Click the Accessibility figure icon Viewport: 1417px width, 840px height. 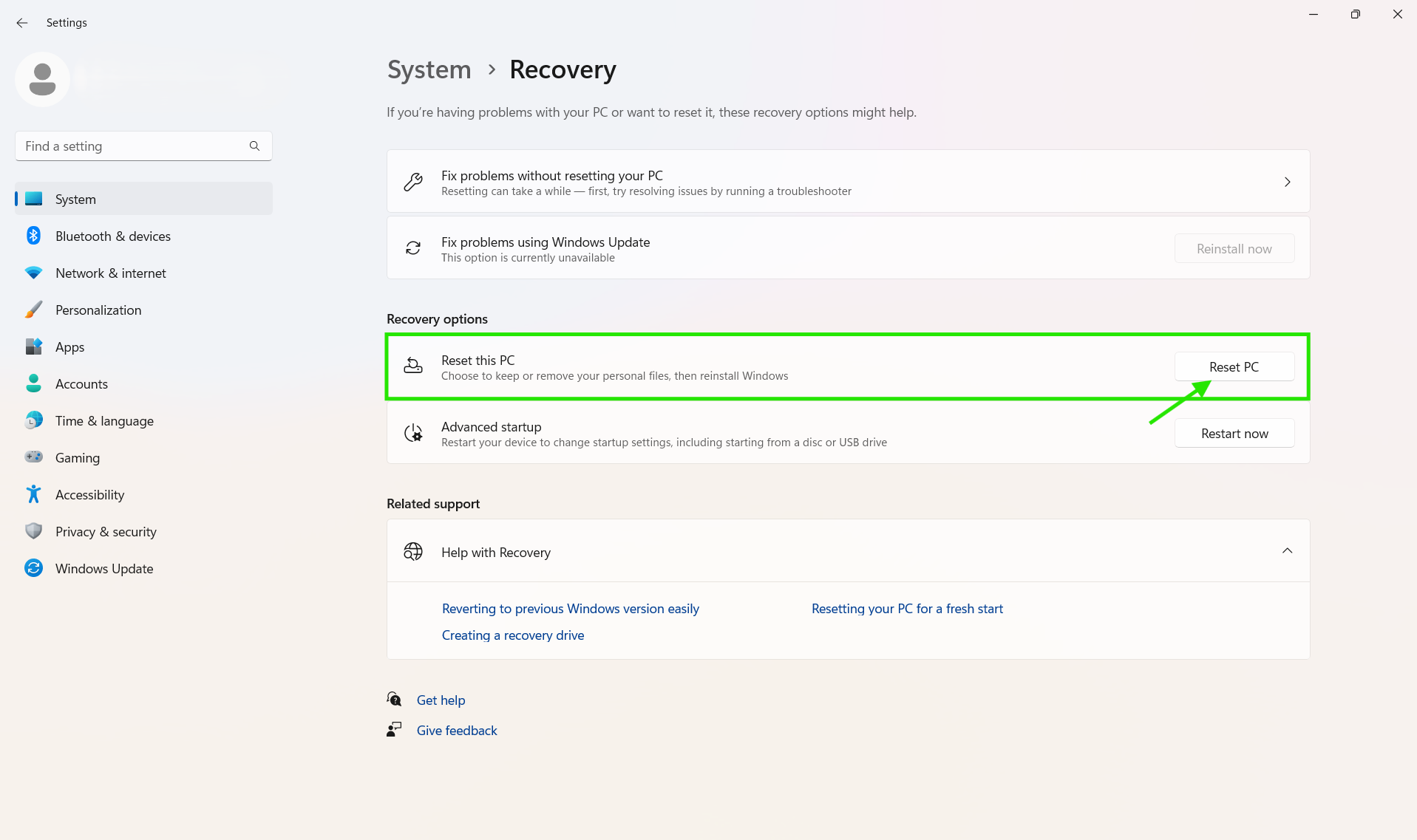[x=33, y=494]
